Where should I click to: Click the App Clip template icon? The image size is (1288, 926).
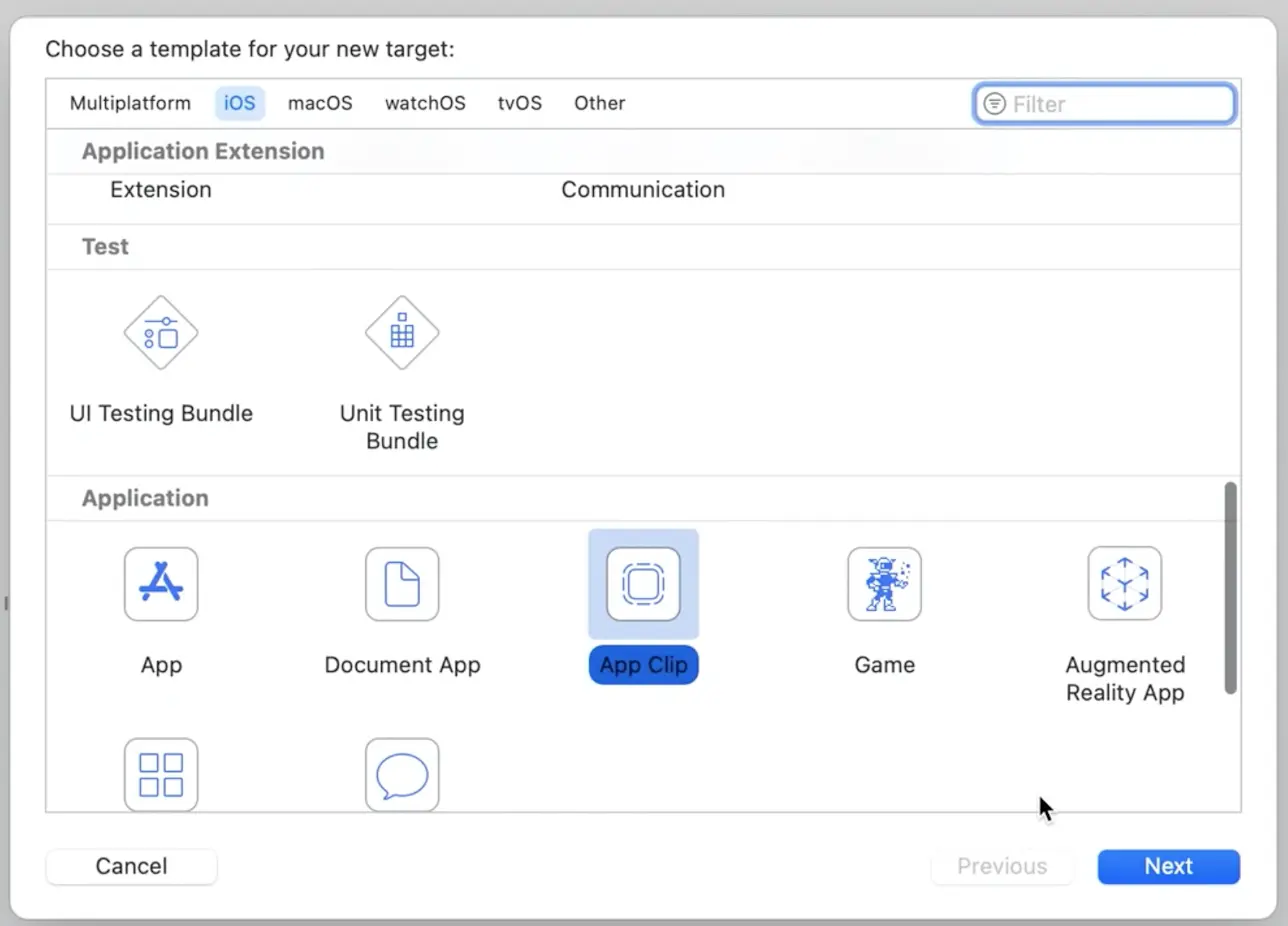pos(643,584)
